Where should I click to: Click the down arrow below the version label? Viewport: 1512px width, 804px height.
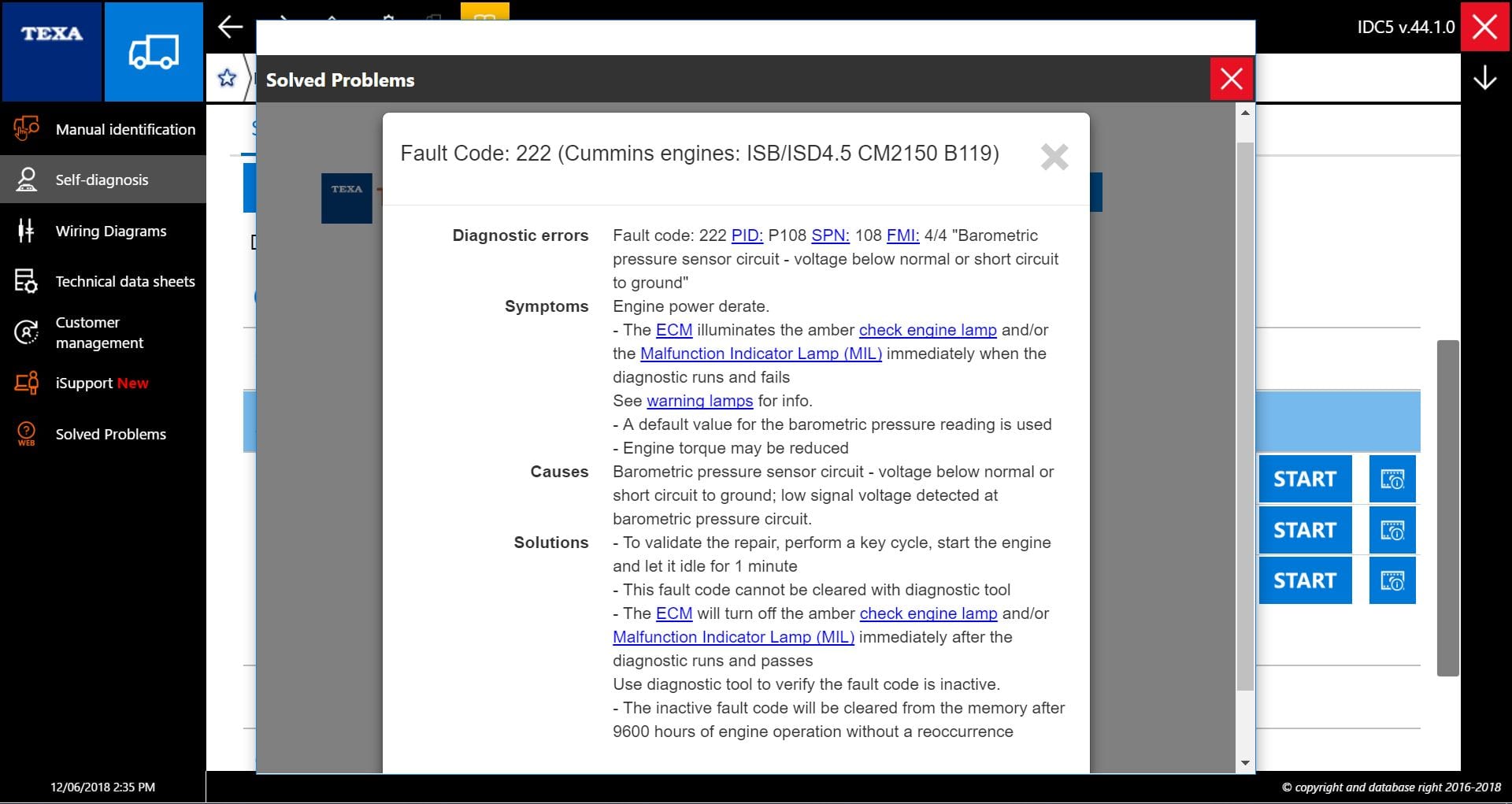pyautogui.click(x=1484, y=78)
